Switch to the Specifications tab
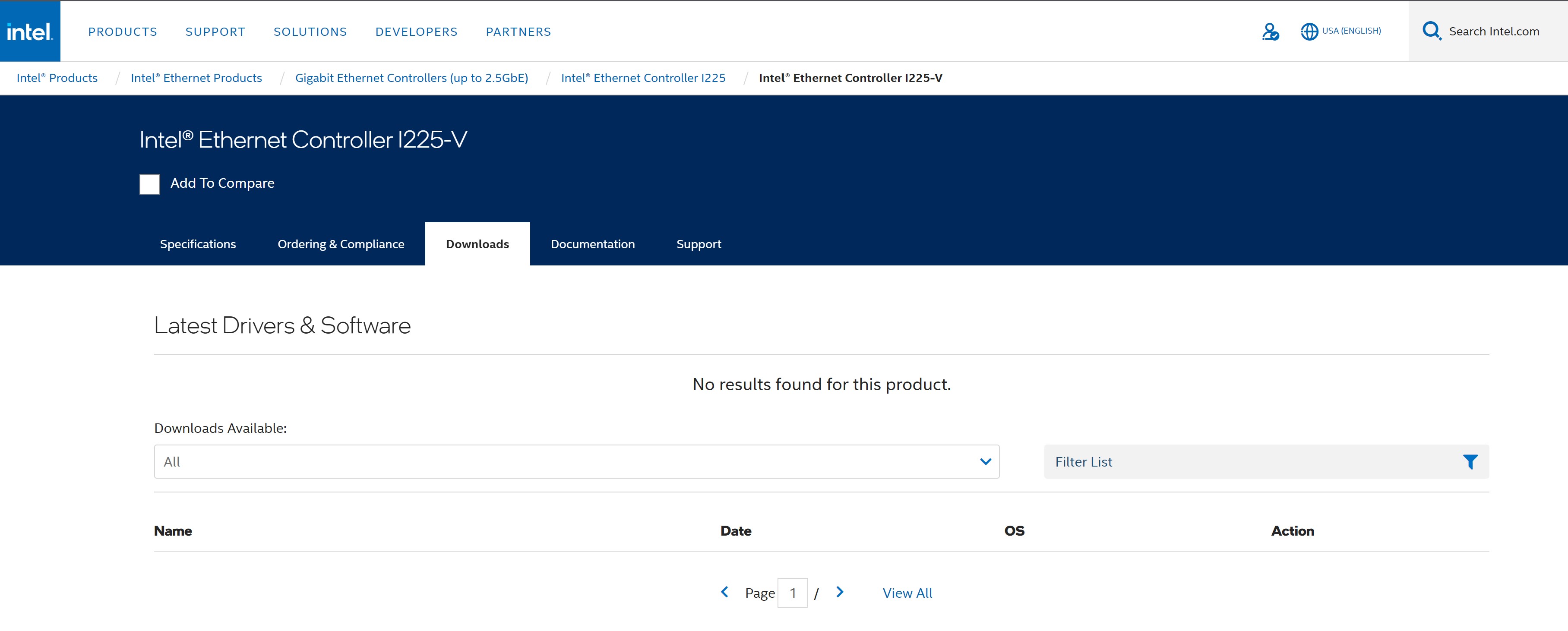The image size is (1568, 631). 198,244
